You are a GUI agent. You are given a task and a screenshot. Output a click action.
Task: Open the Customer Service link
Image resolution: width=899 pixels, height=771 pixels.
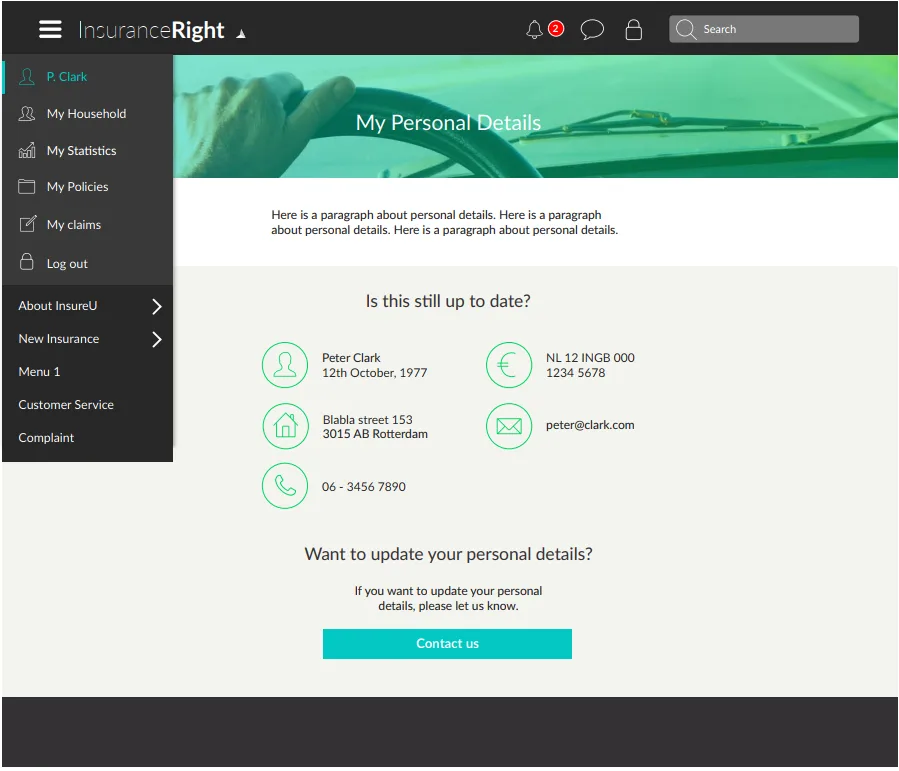pos(66,405)
